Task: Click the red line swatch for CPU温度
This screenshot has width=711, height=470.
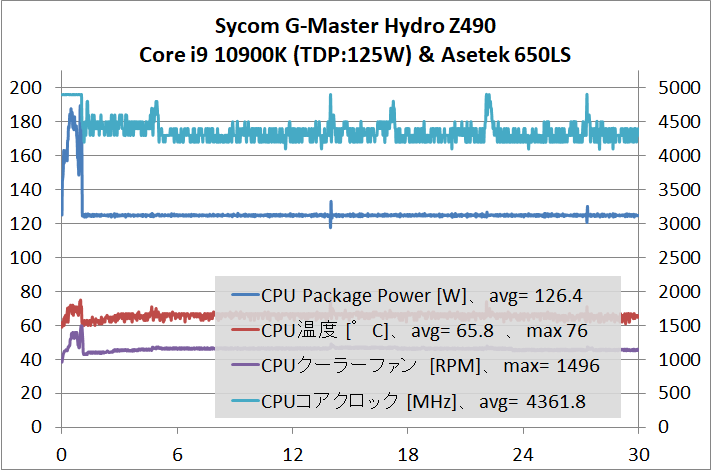Action: click(245, 329)
